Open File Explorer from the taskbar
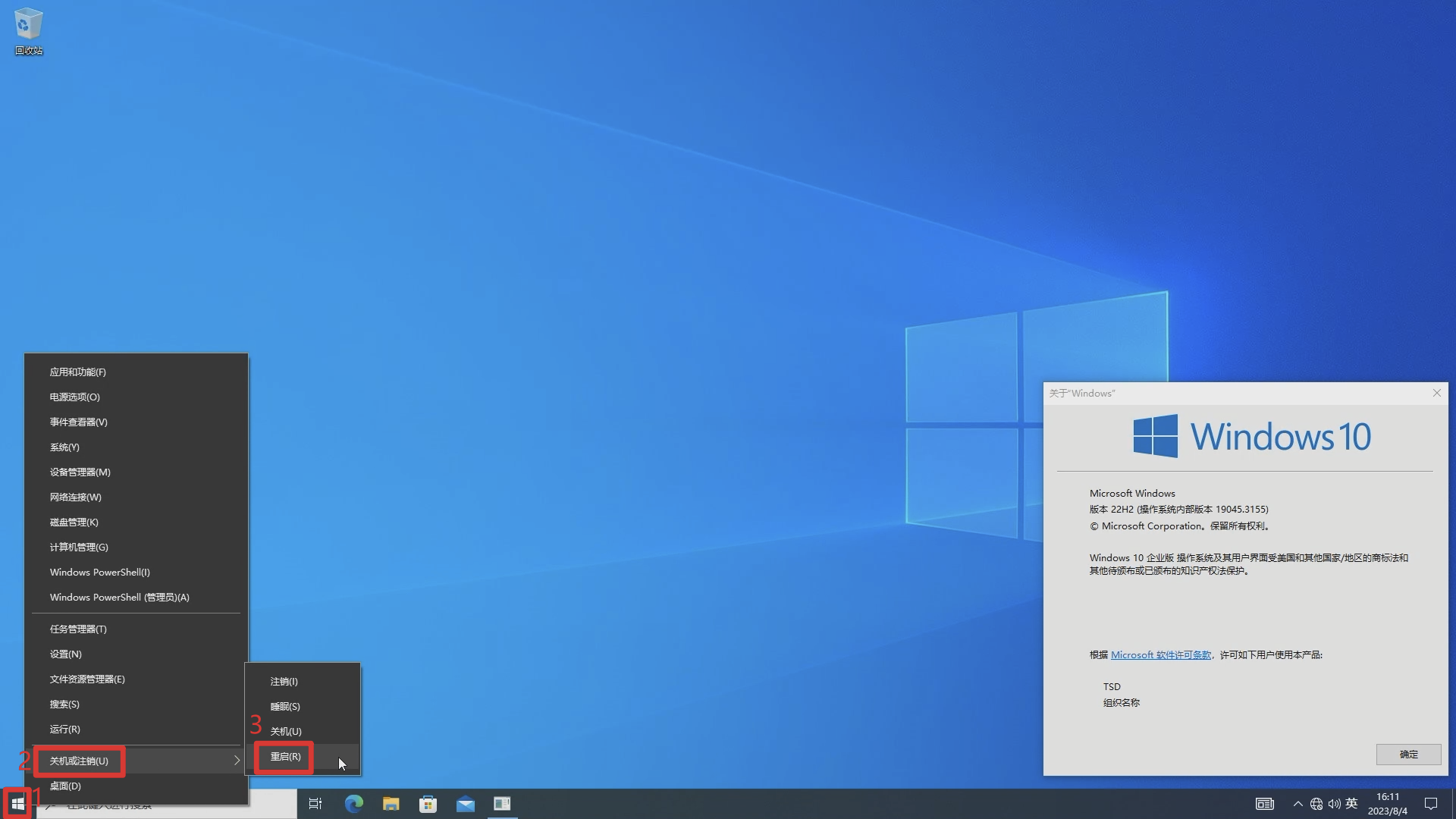The height and width of the screenshot is (819, 1456). [391, 804]
